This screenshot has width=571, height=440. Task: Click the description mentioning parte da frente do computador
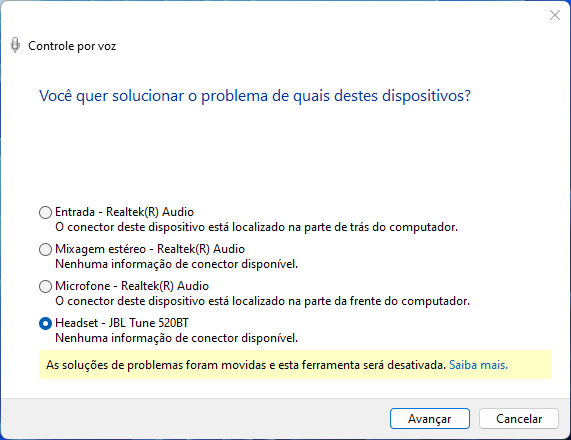tap(262, 301)
